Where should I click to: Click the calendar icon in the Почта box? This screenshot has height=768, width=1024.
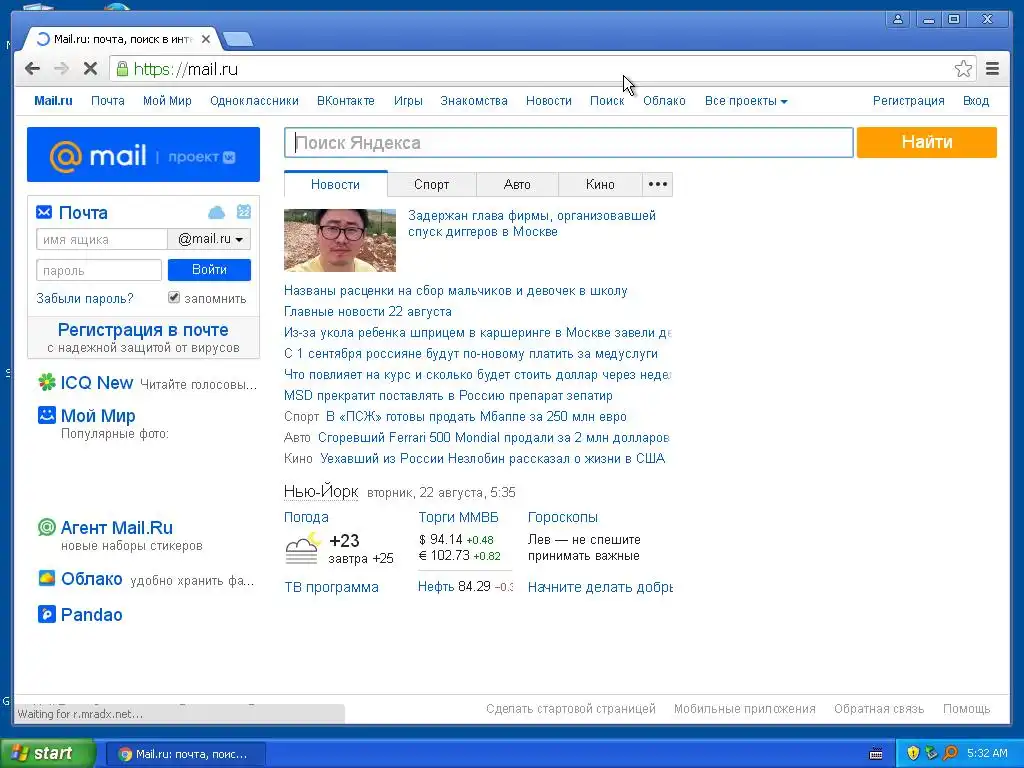244,212
